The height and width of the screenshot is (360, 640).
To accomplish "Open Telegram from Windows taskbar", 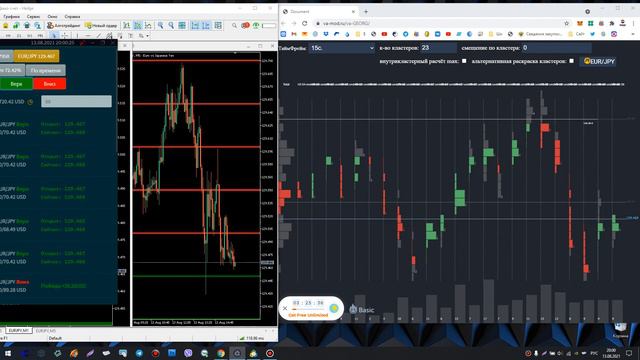I will click(x=139, y=353).
